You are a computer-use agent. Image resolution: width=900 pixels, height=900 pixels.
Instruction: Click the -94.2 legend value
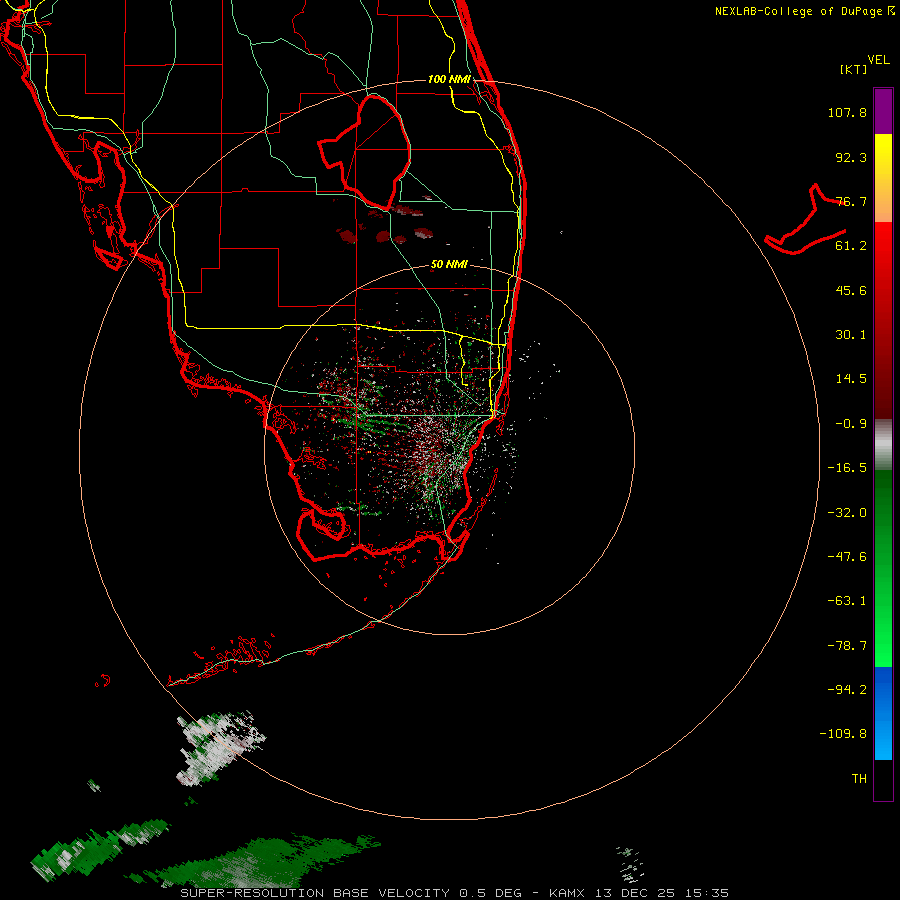(847, 690)
